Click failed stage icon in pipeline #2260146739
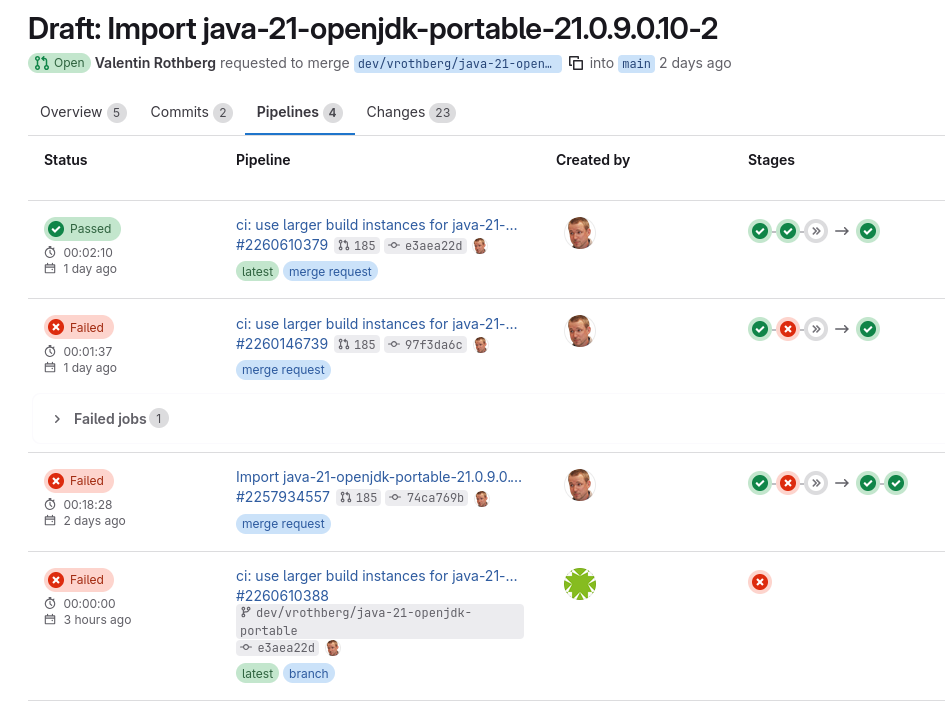 pyautogui.click(x=788, y=329)
